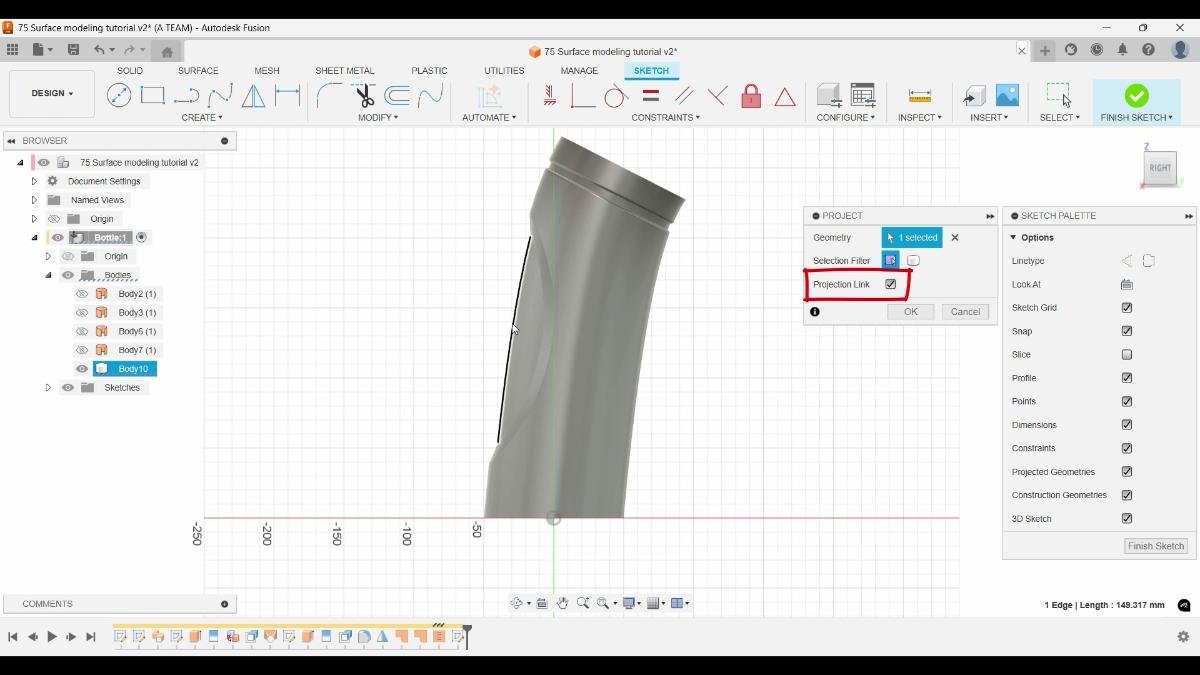1200x675 pixels.
Task: Toggle the Dimensions checkbox
Action: [1127, 425]
